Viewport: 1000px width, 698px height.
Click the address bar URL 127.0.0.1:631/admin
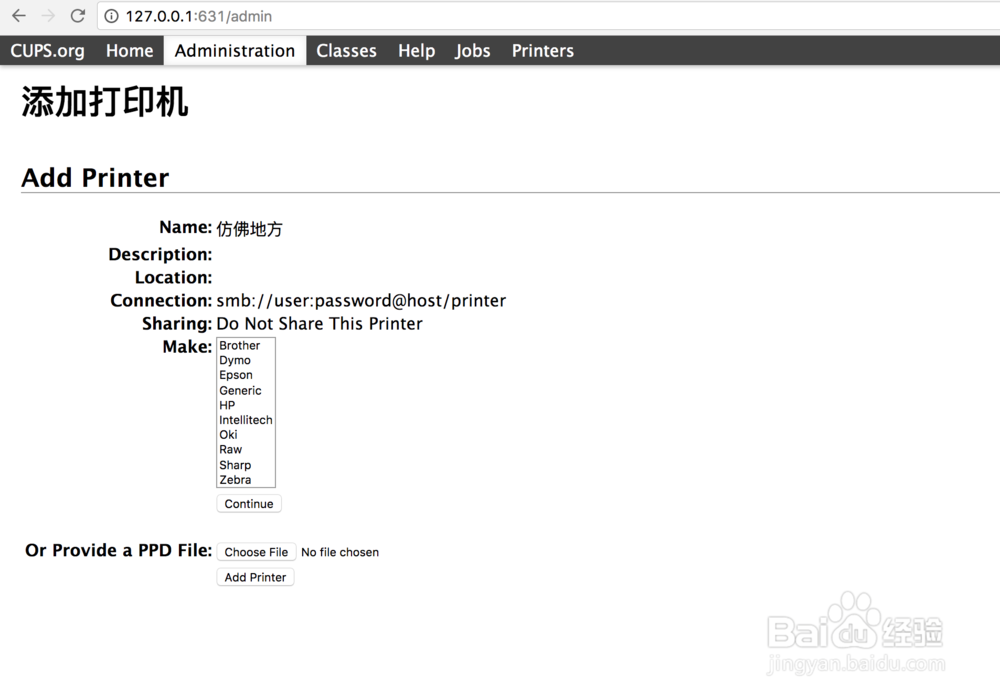pos(198,17)
